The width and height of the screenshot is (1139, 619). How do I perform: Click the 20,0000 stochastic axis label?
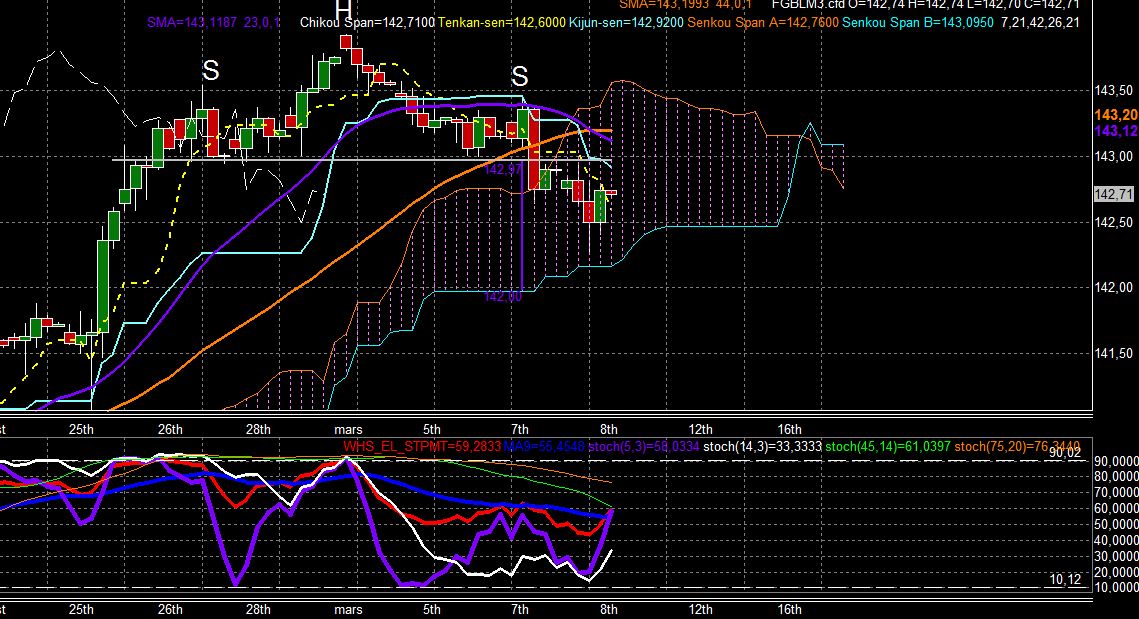tap(1116, 572)
